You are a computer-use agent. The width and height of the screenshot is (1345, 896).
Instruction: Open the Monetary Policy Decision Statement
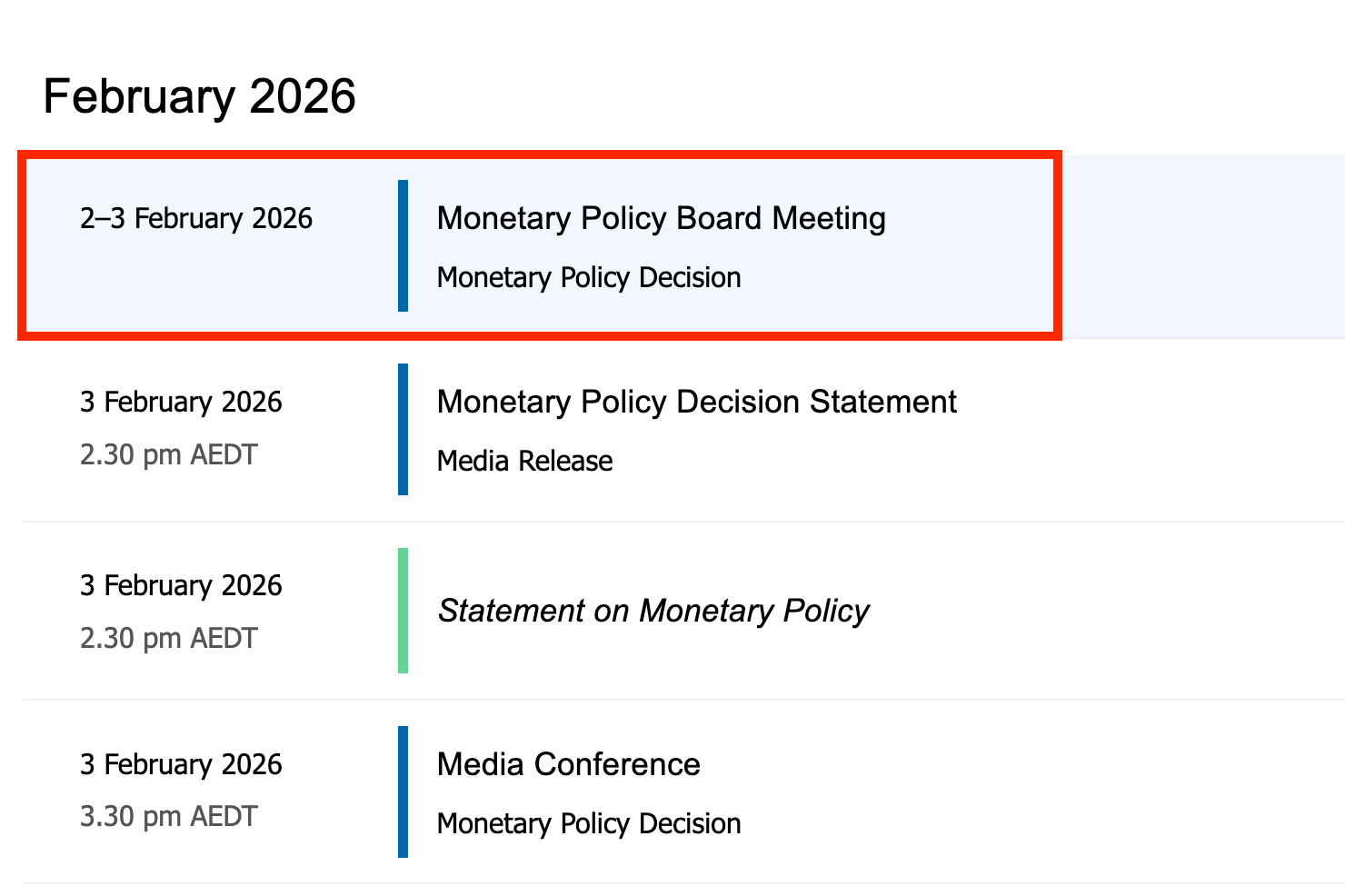pyautogui.click(x=696, y=402)
